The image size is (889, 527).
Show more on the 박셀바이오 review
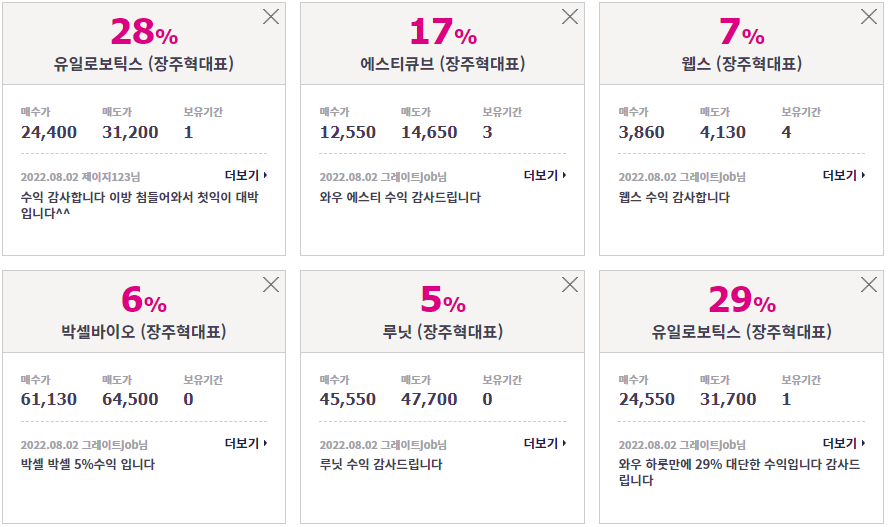246,443
